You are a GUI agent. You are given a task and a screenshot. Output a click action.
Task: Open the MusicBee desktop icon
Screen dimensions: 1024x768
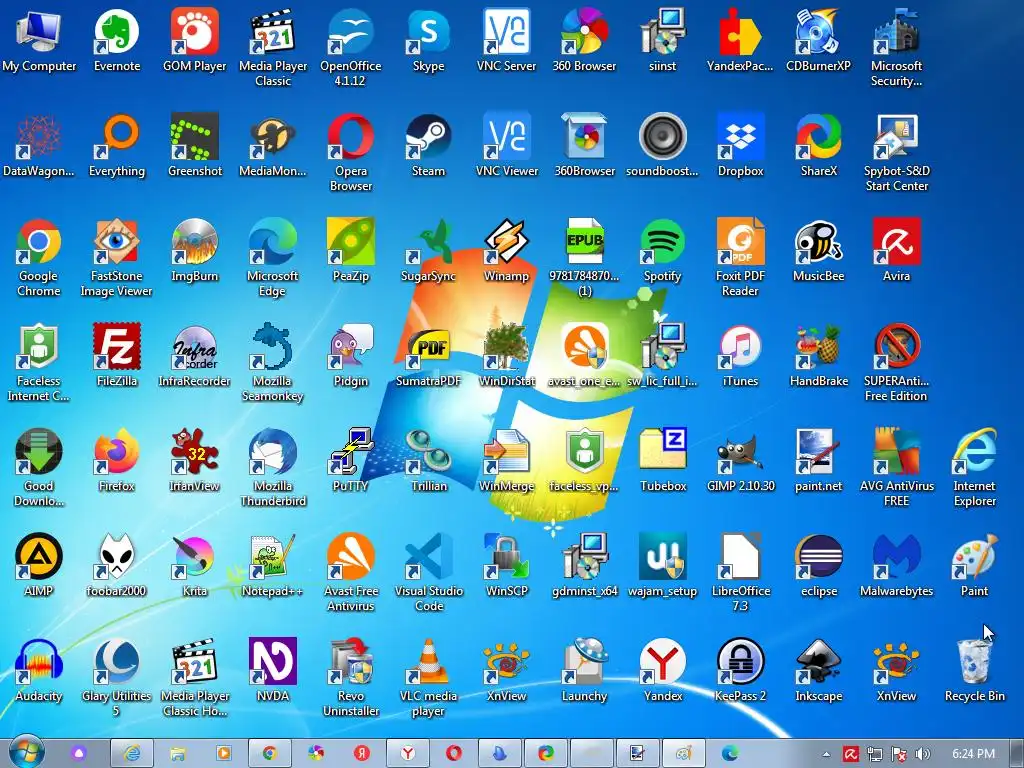tap(818, 251)
